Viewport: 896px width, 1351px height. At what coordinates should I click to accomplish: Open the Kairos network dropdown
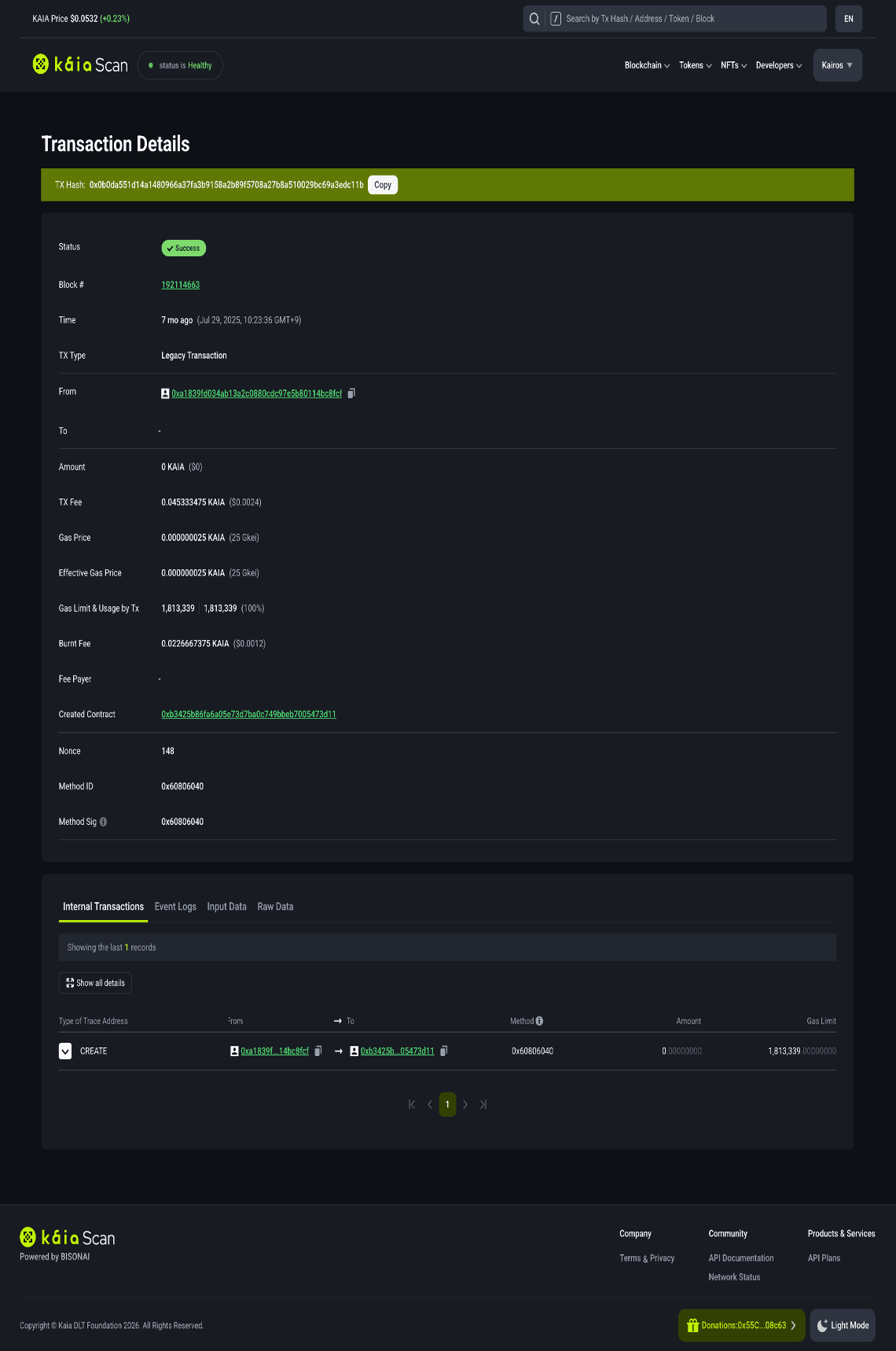[x=837, y=65]
